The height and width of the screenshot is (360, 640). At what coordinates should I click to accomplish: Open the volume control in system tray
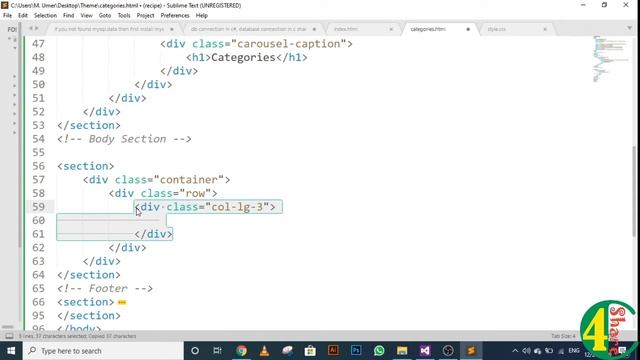(x=526, y=351)
